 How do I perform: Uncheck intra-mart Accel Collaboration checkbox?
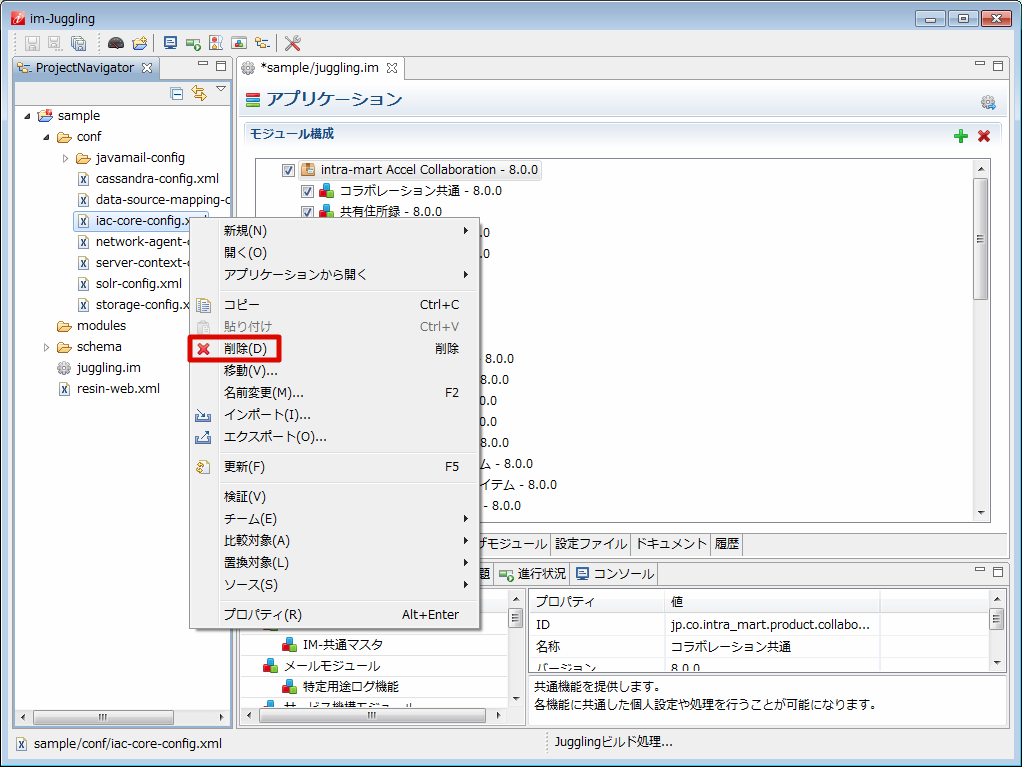click(288, 170)
